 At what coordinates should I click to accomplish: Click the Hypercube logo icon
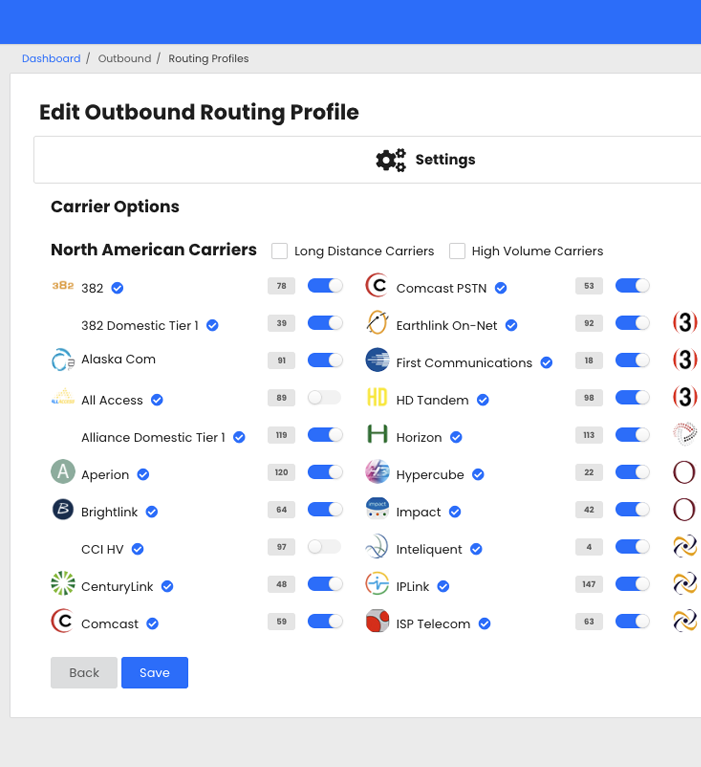click(x=377, y=472)
